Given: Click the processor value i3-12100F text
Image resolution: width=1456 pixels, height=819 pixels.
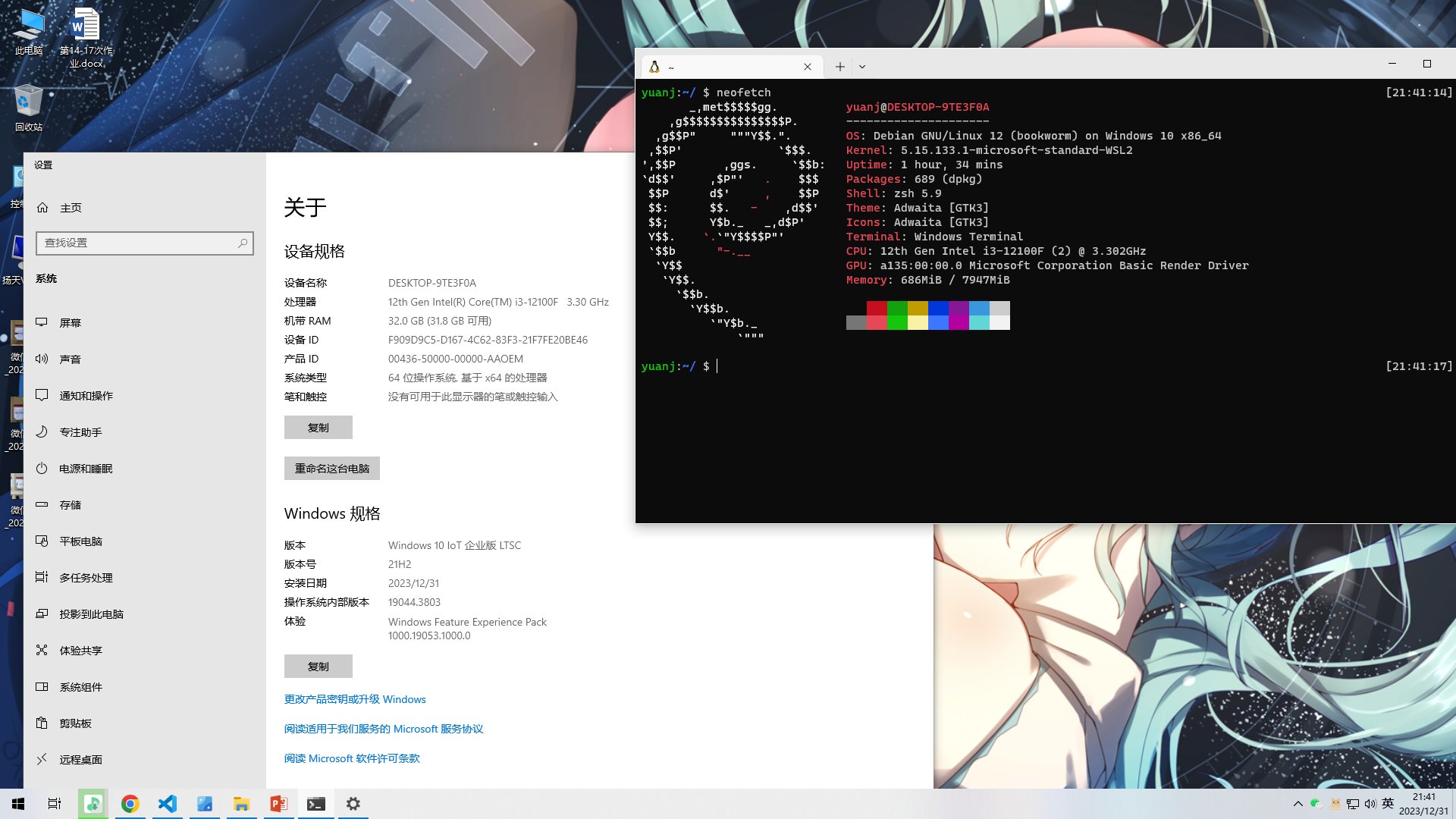Looking at the screenshot, I should coord(498,302).
